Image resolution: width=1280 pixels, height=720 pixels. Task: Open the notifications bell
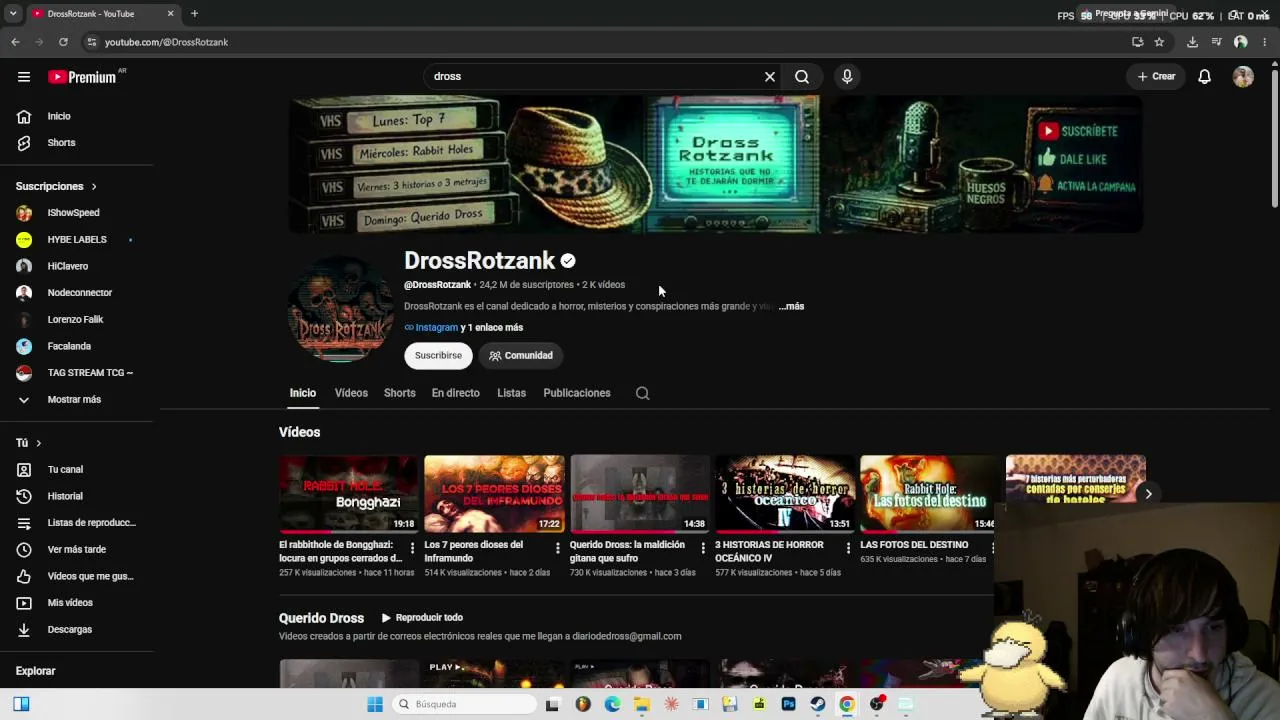point(1205,76)
